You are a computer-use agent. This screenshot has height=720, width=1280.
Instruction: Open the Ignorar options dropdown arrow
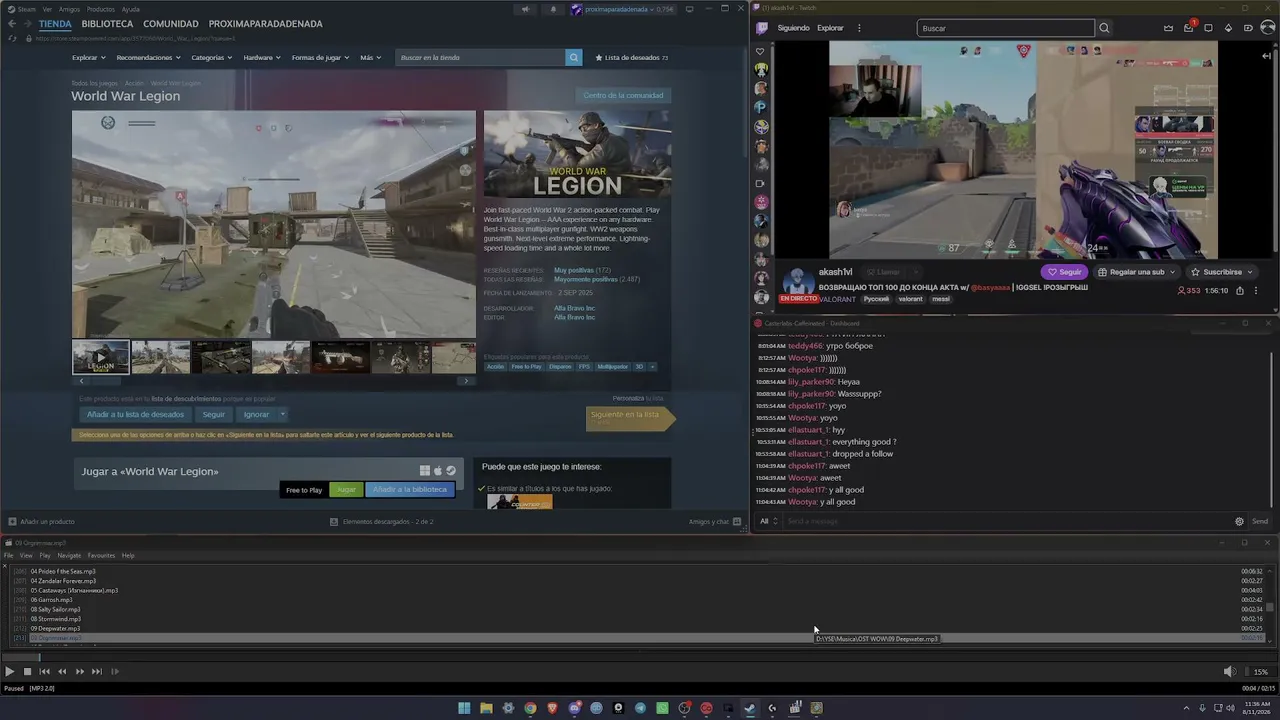[282, 414]
